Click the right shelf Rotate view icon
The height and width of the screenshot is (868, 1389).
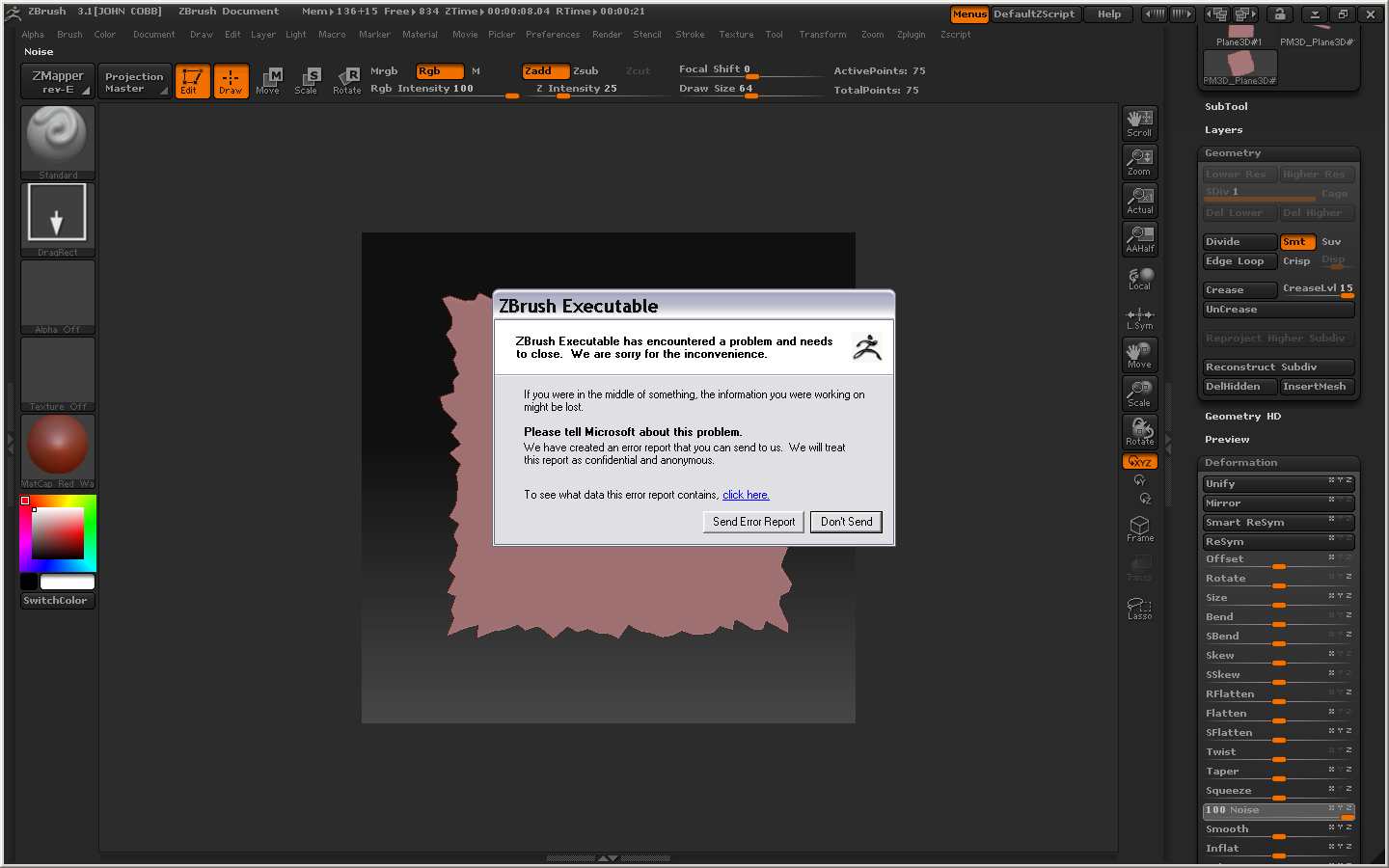pos(1140,432)
